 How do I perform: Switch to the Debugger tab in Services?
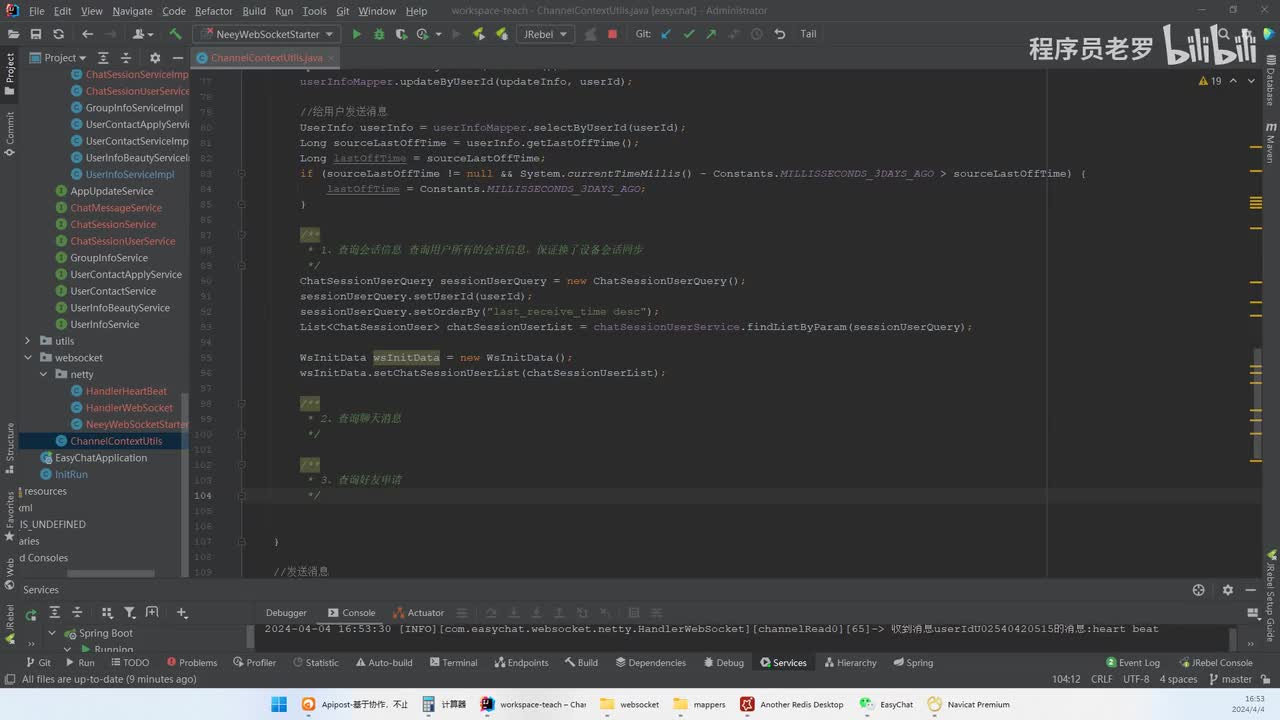click(286, 613)
